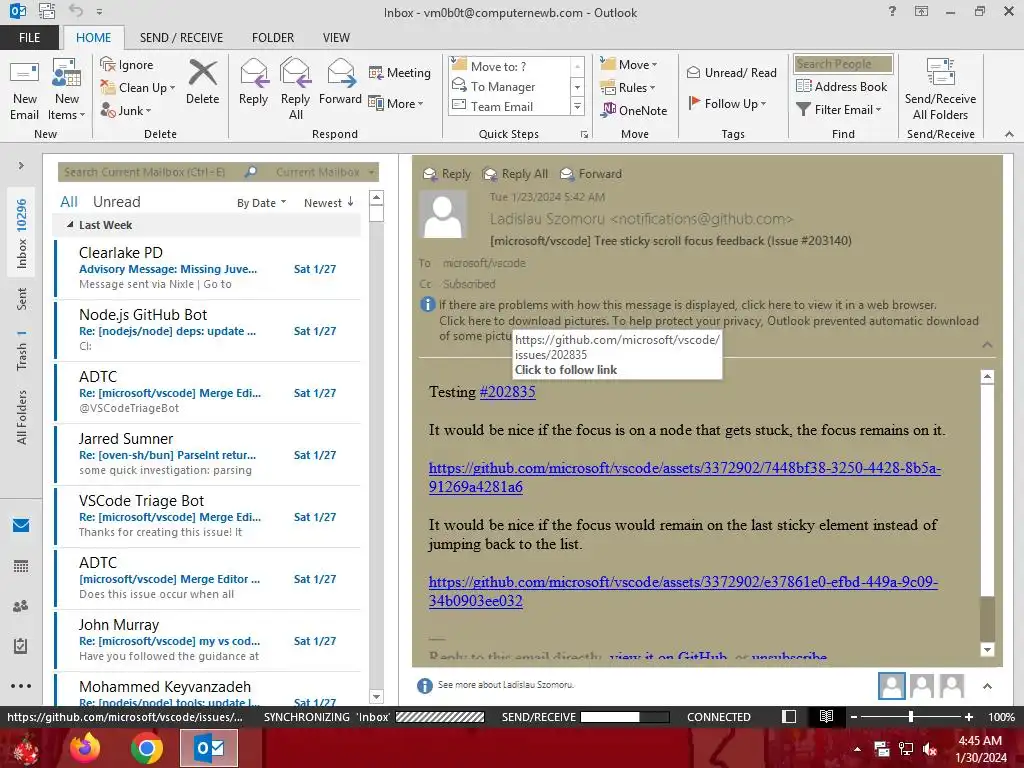Image resolution: width=1024 pixels, height=768 pixels.
Task: Open the FILE tab
Action: click(29, 37)
